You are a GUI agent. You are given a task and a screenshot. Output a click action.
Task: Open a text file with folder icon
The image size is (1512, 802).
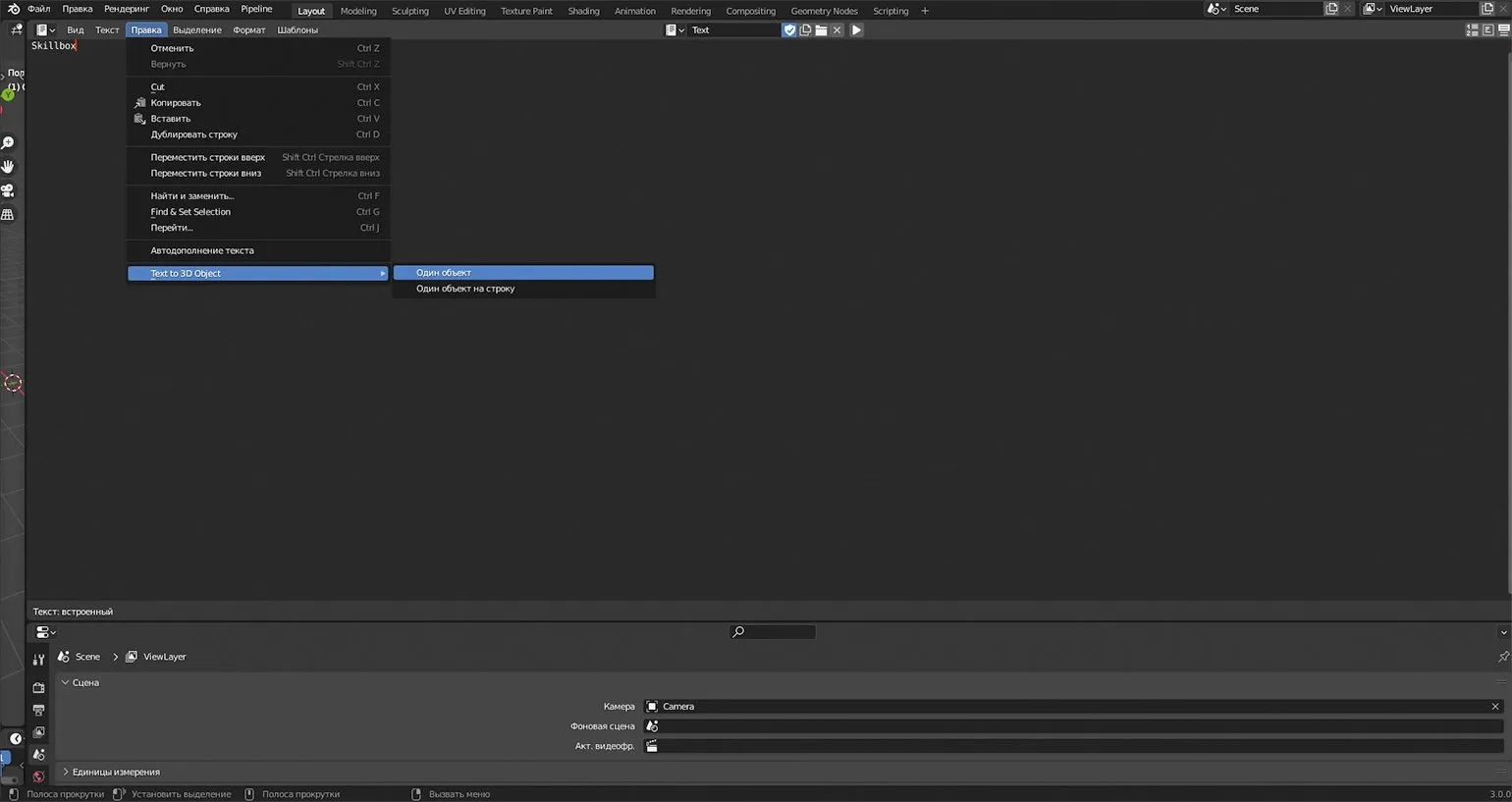[821, 30]
